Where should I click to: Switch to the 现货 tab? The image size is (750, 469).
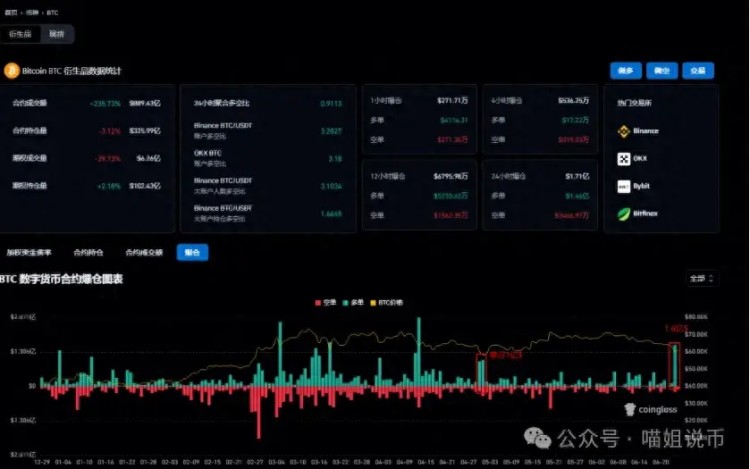click(x=56, y=34)
